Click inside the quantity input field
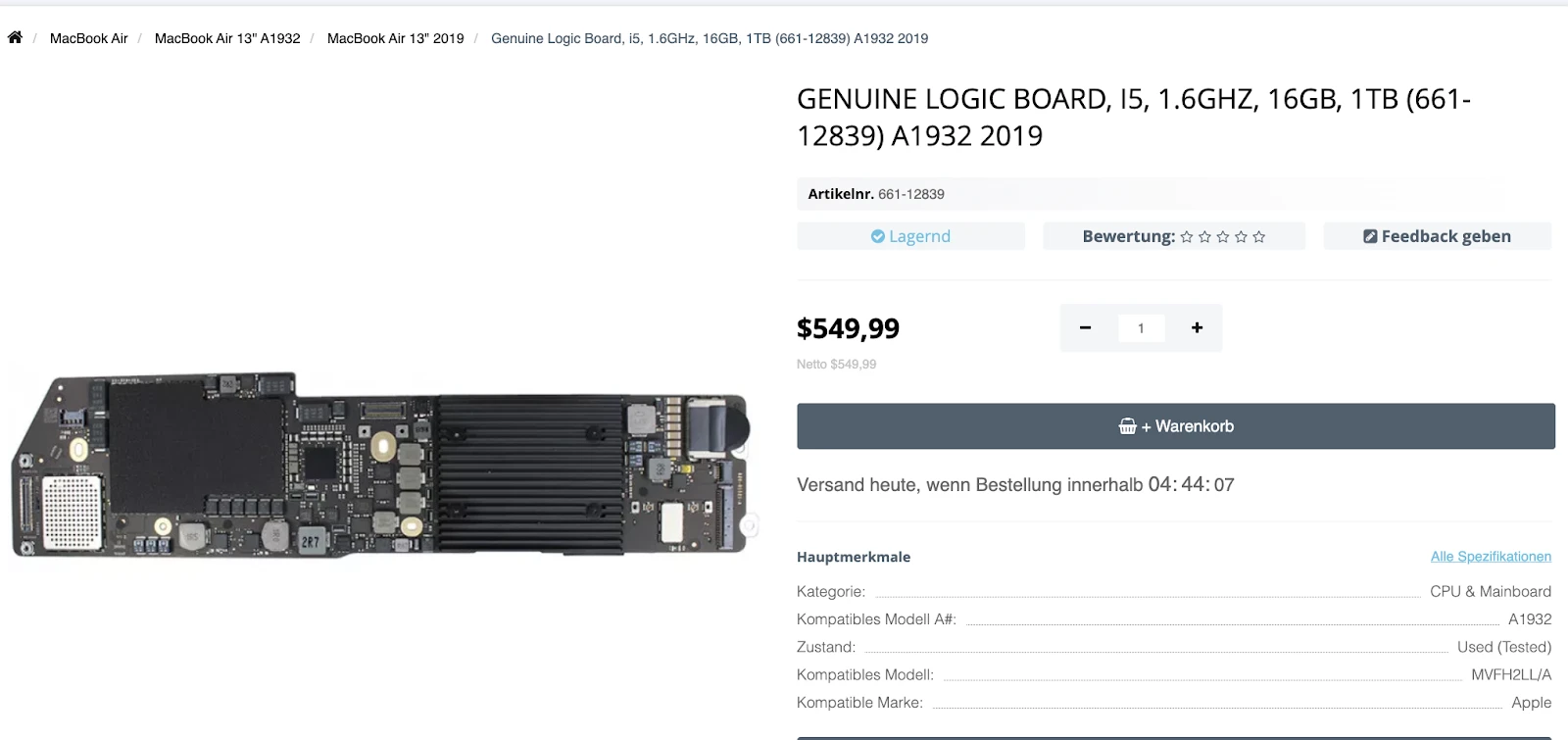 tap(1141, 328)
